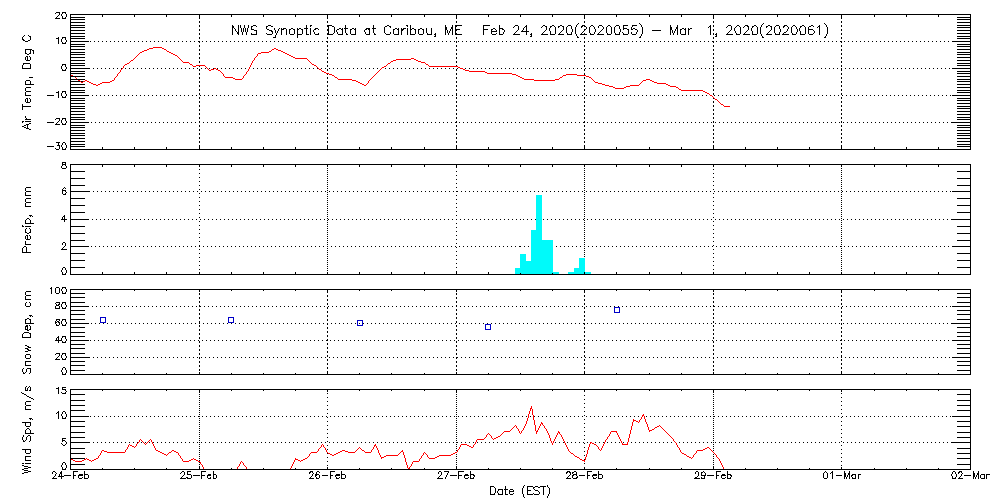Click the 20 label on the air temp axis
This screenshot has height=500, width=1000.
pos(59,15)
